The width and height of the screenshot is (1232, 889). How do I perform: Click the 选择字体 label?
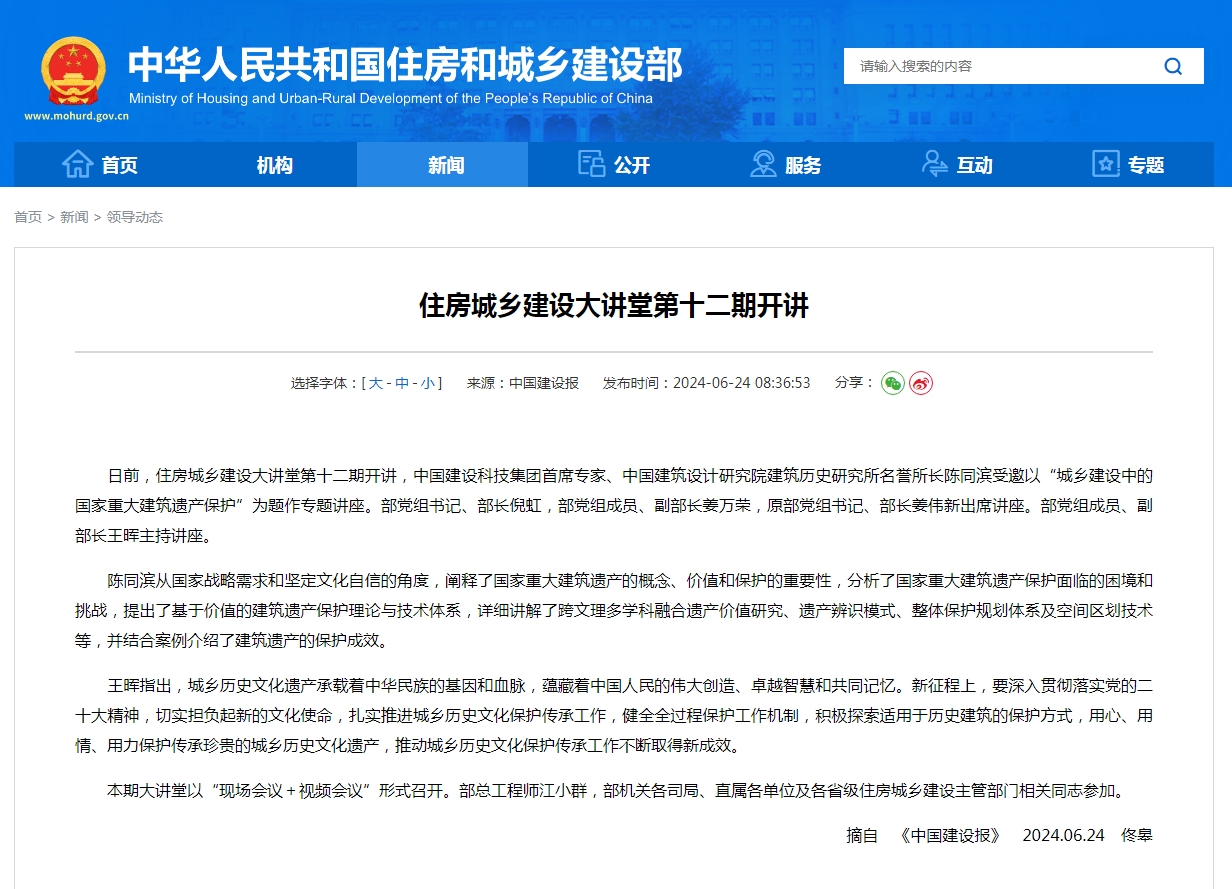tap(325, 383)
